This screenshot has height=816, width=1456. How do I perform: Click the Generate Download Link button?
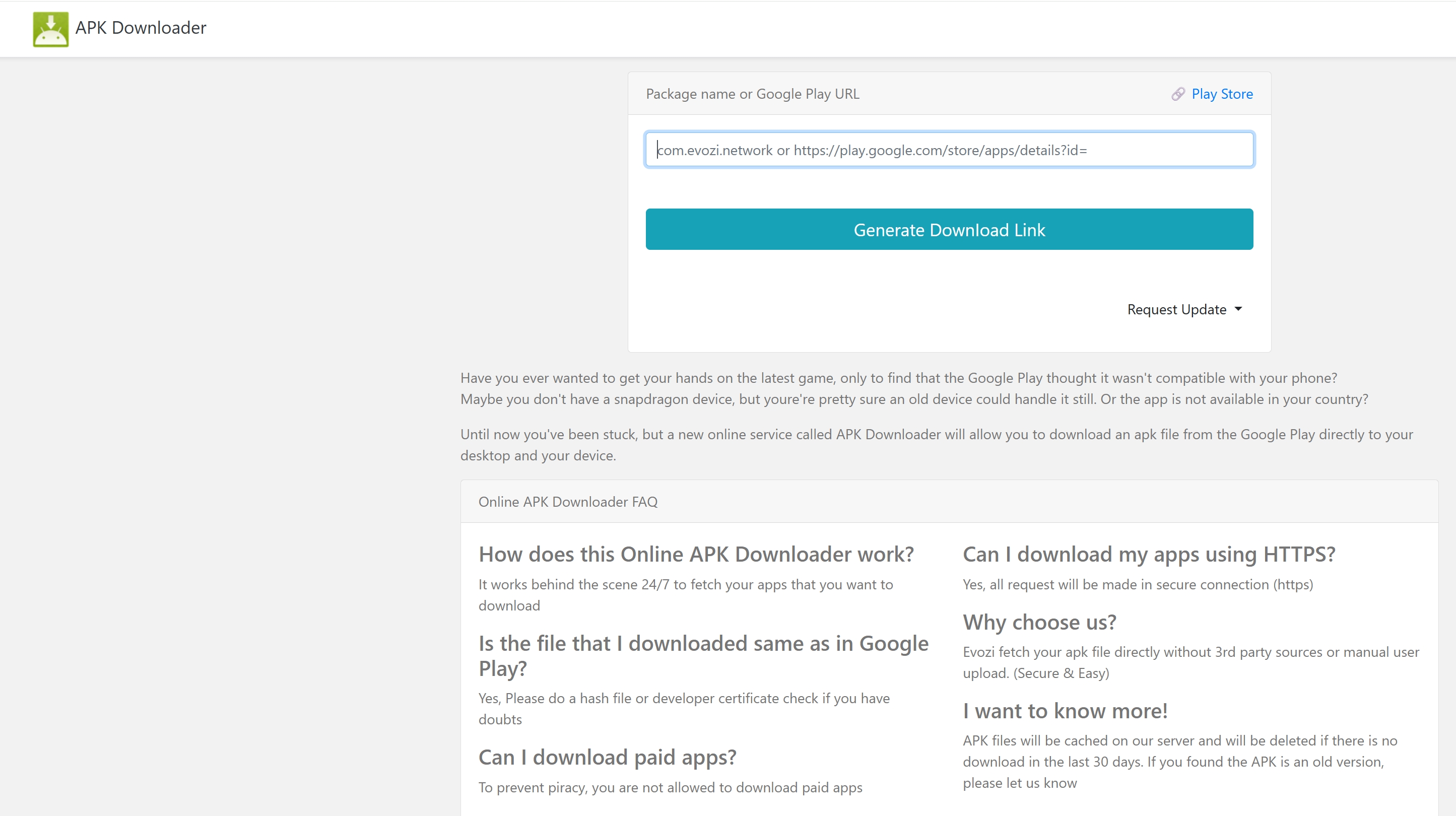coord(949,229)
